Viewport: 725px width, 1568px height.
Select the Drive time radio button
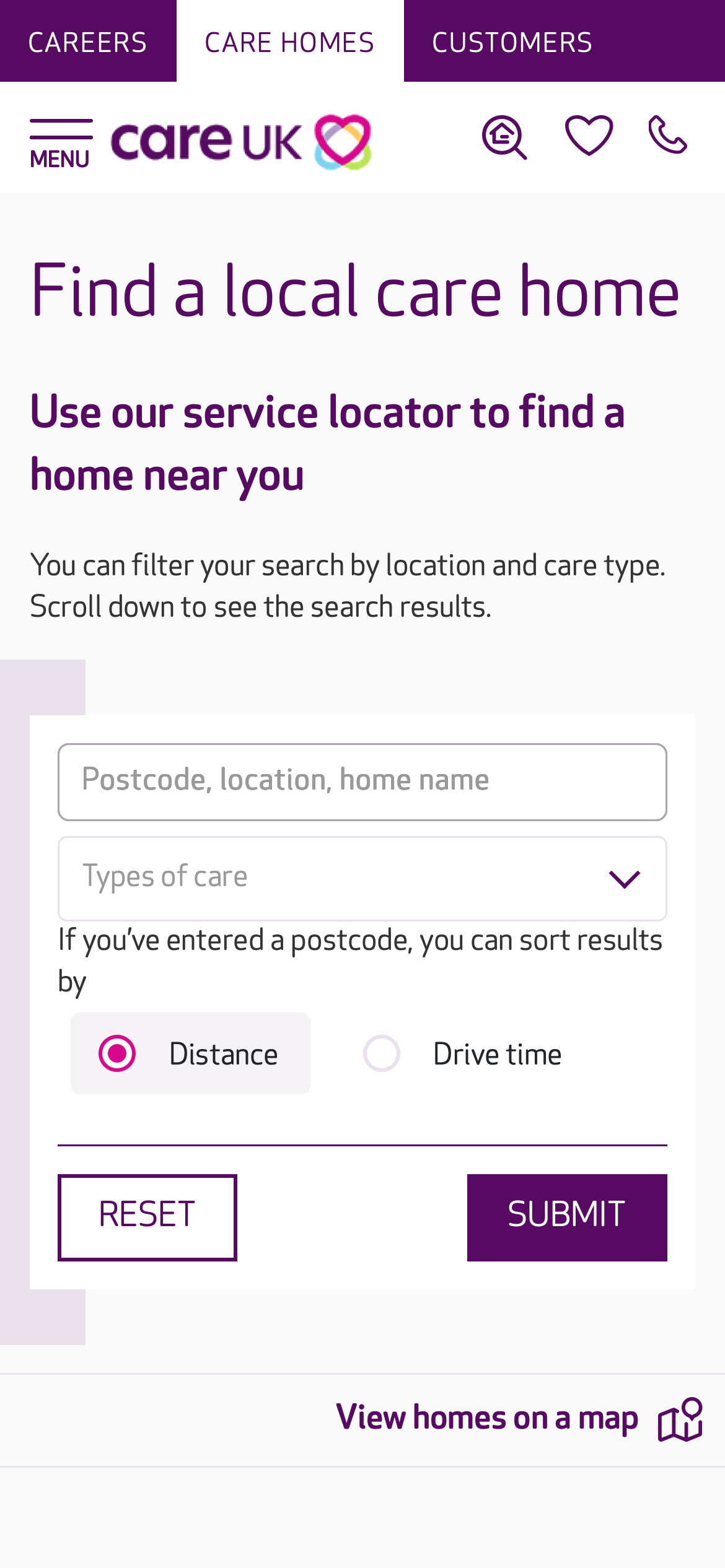(382, 1053)
